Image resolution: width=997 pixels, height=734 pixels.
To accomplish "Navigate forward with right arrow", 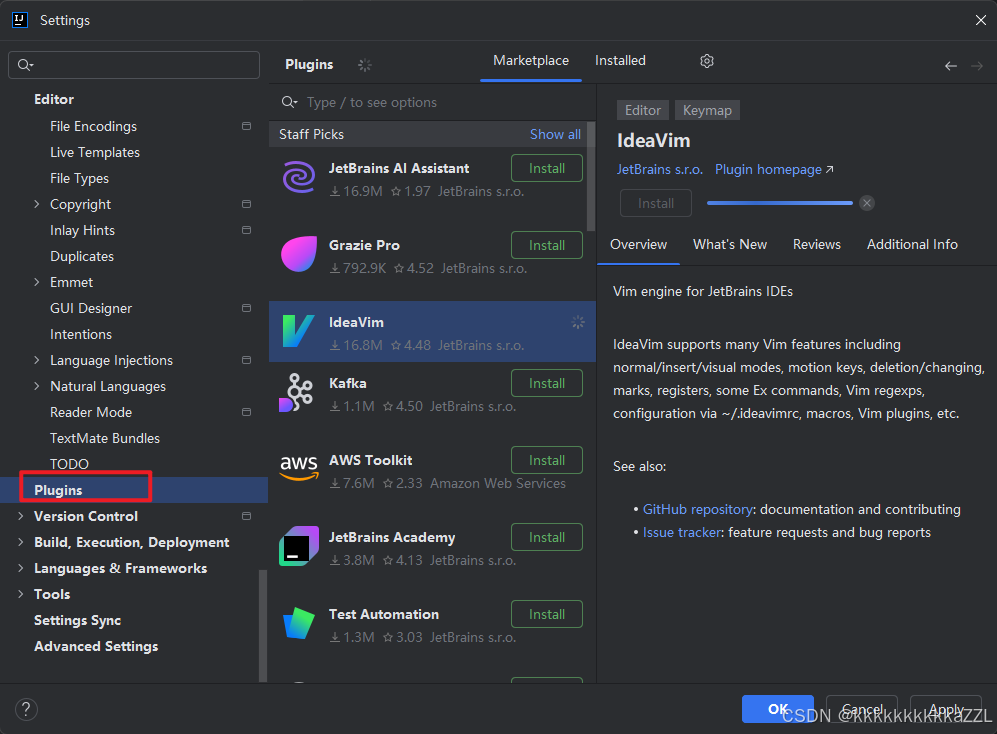I will [x=977, y=66].
